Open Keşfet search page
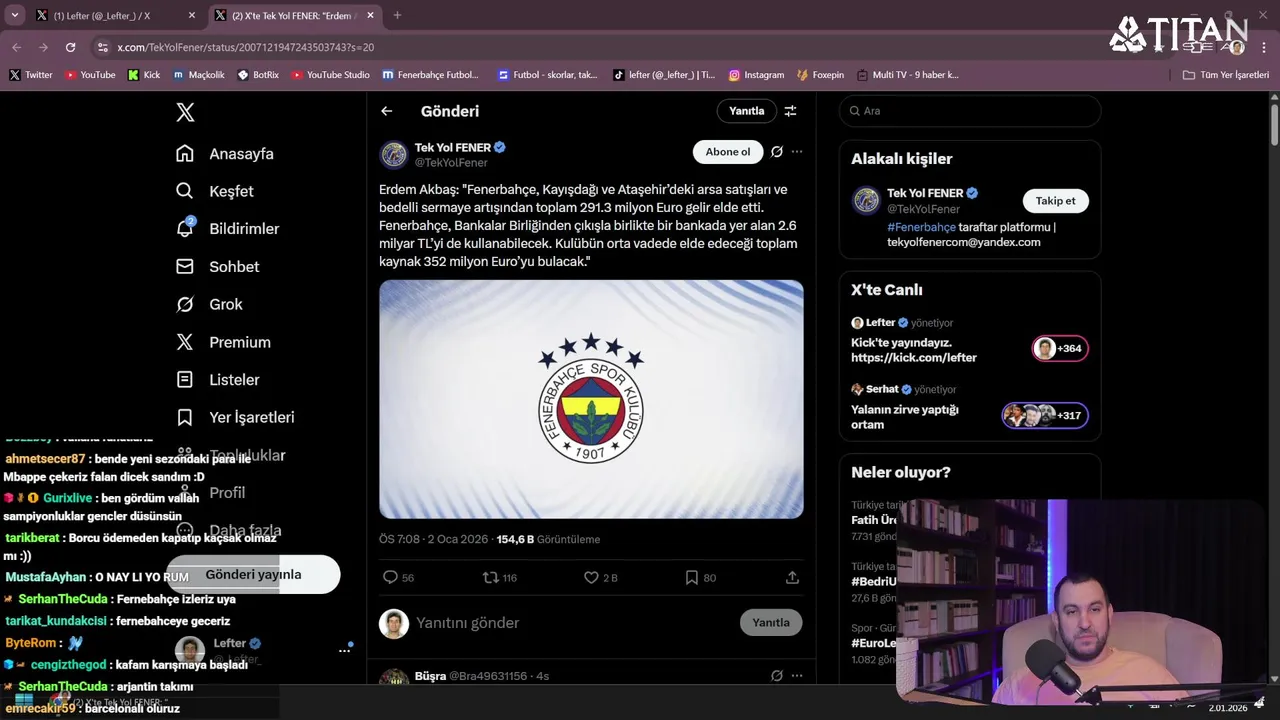Viewport: 1280px width, 720px height. click(x=214, y=191)
